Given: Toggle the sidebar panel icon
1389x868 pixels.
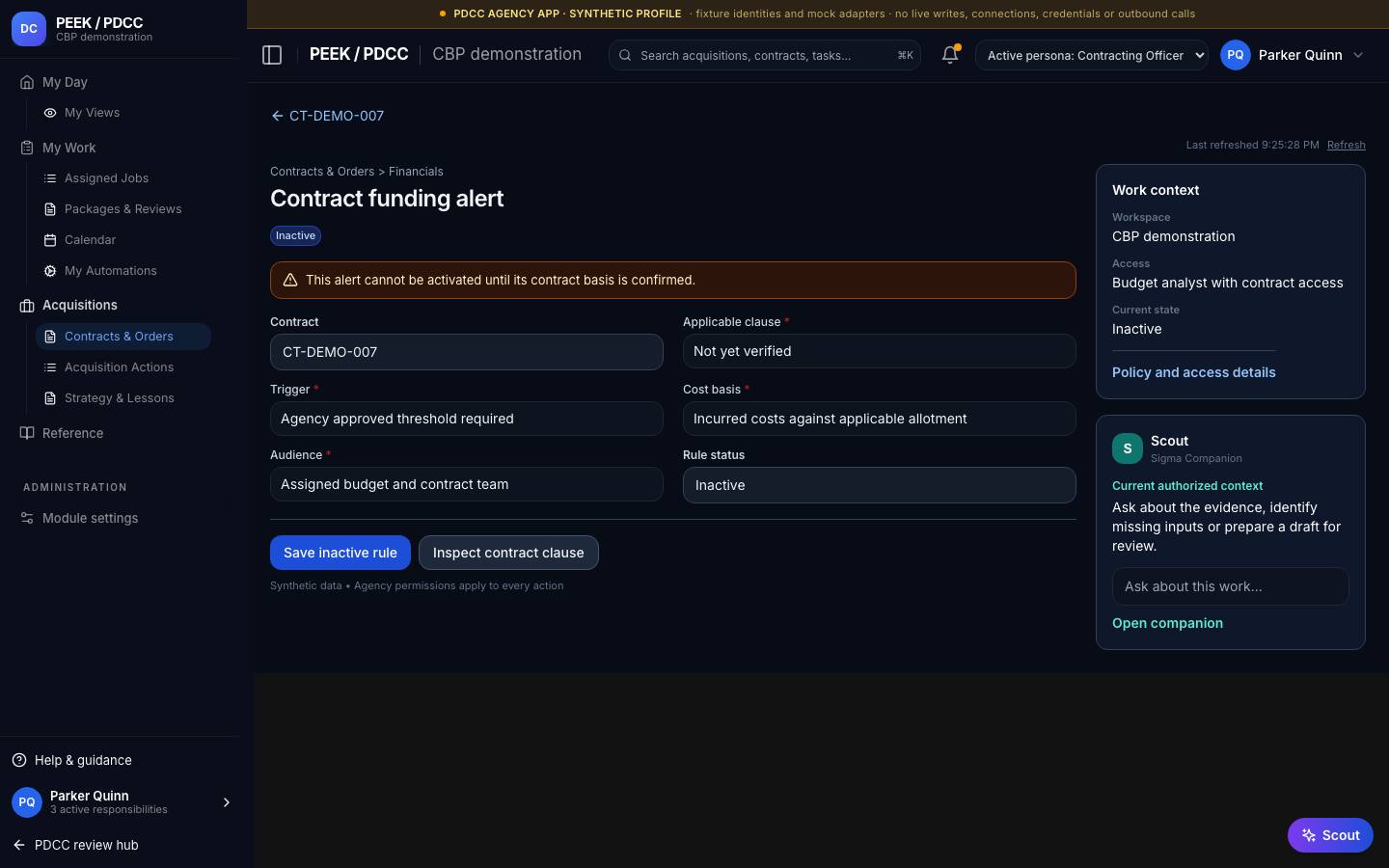Looking at the screenshot, I should tap(272, 55).
